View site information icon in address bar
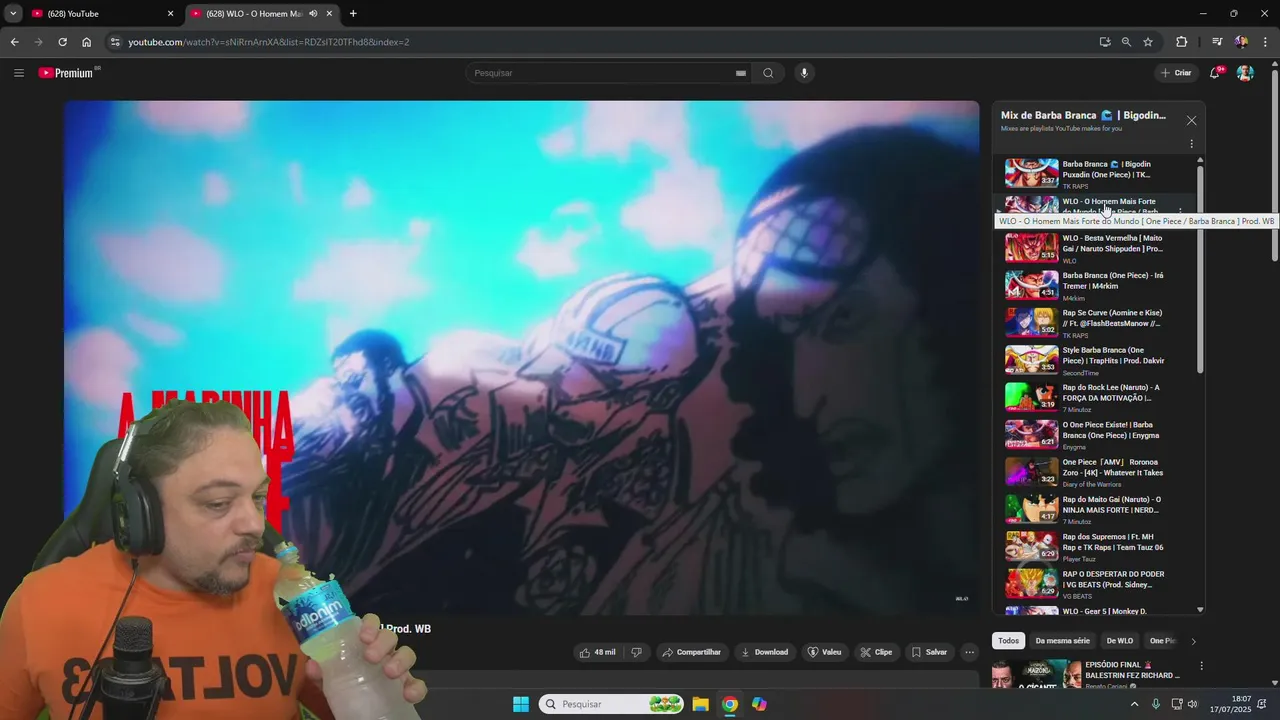This screenshot has width=1280, height=720. pyautogui.click(x=115, y=42)
